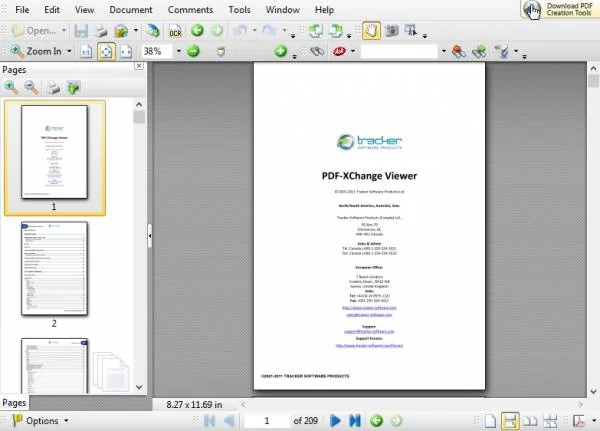
Task: Expand the search provider dropdown arrow
Action: click(x=353, y=51)
